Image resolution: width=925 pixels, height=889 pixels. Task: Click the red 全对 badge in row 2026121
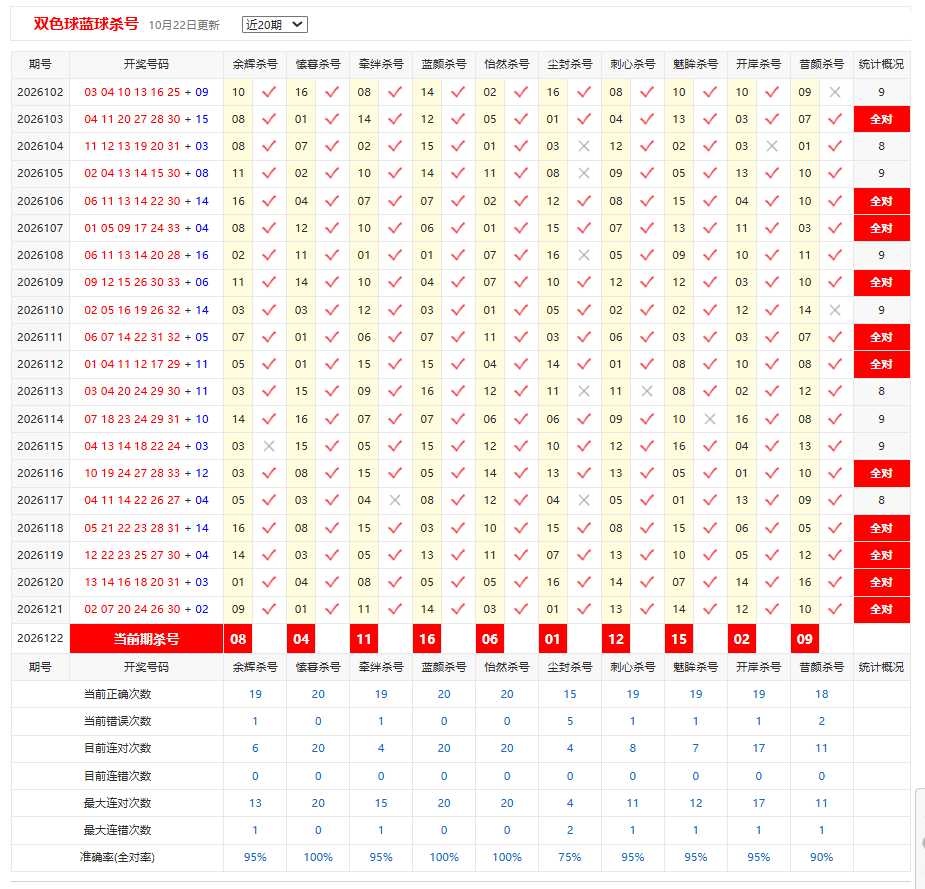[x=881, y=609]
